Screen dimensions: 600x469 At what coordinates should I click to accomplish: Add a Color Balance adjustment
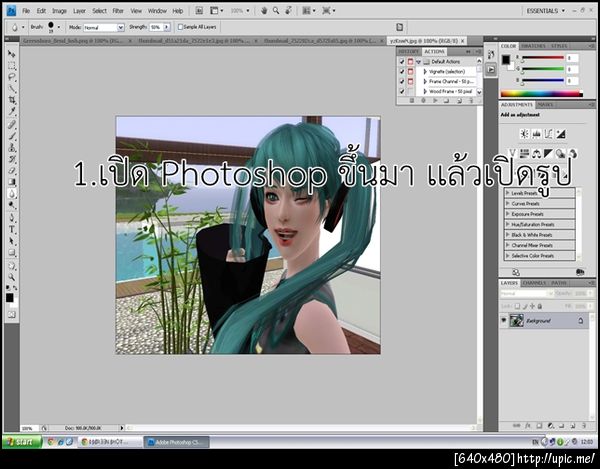tap(536, 153)
